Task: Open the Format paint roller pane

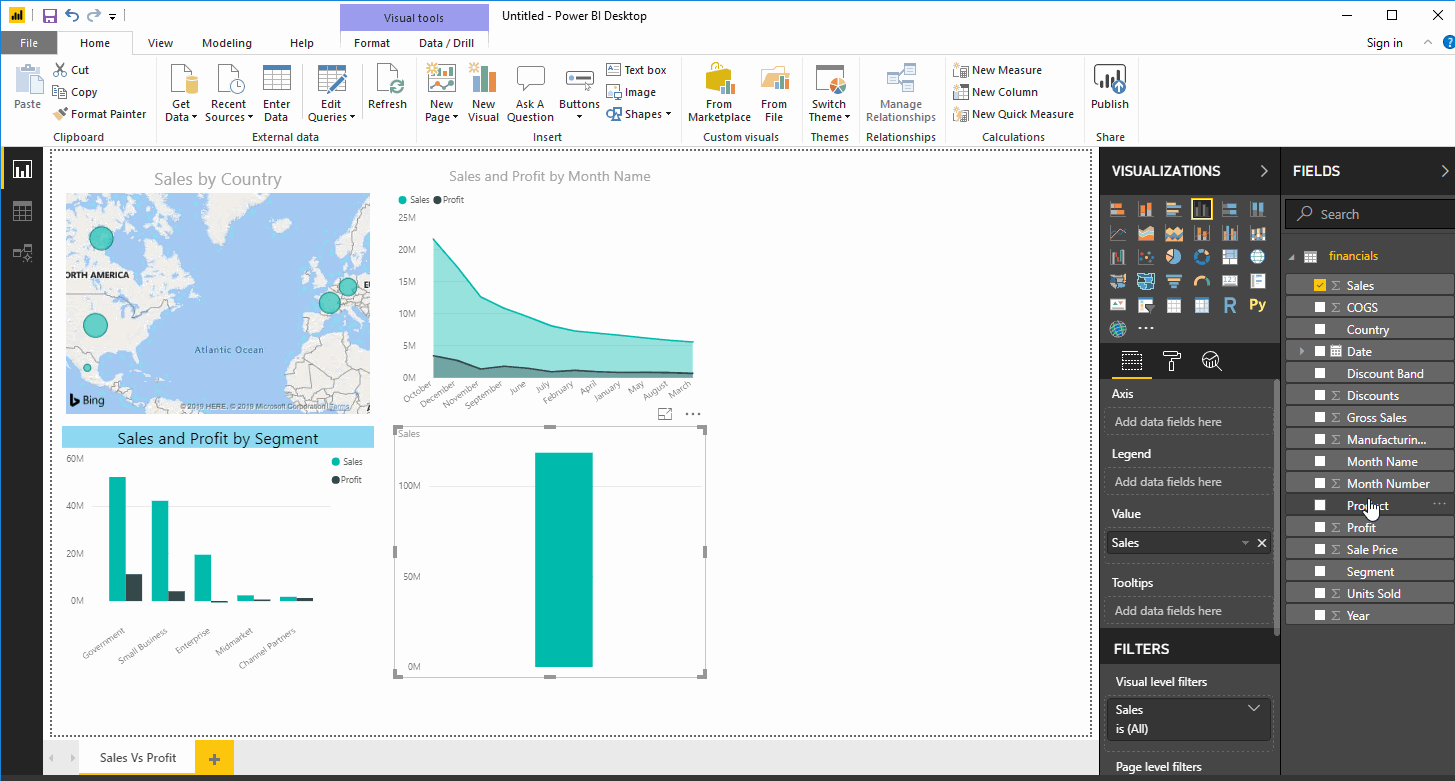Action: pos(1172,361)
